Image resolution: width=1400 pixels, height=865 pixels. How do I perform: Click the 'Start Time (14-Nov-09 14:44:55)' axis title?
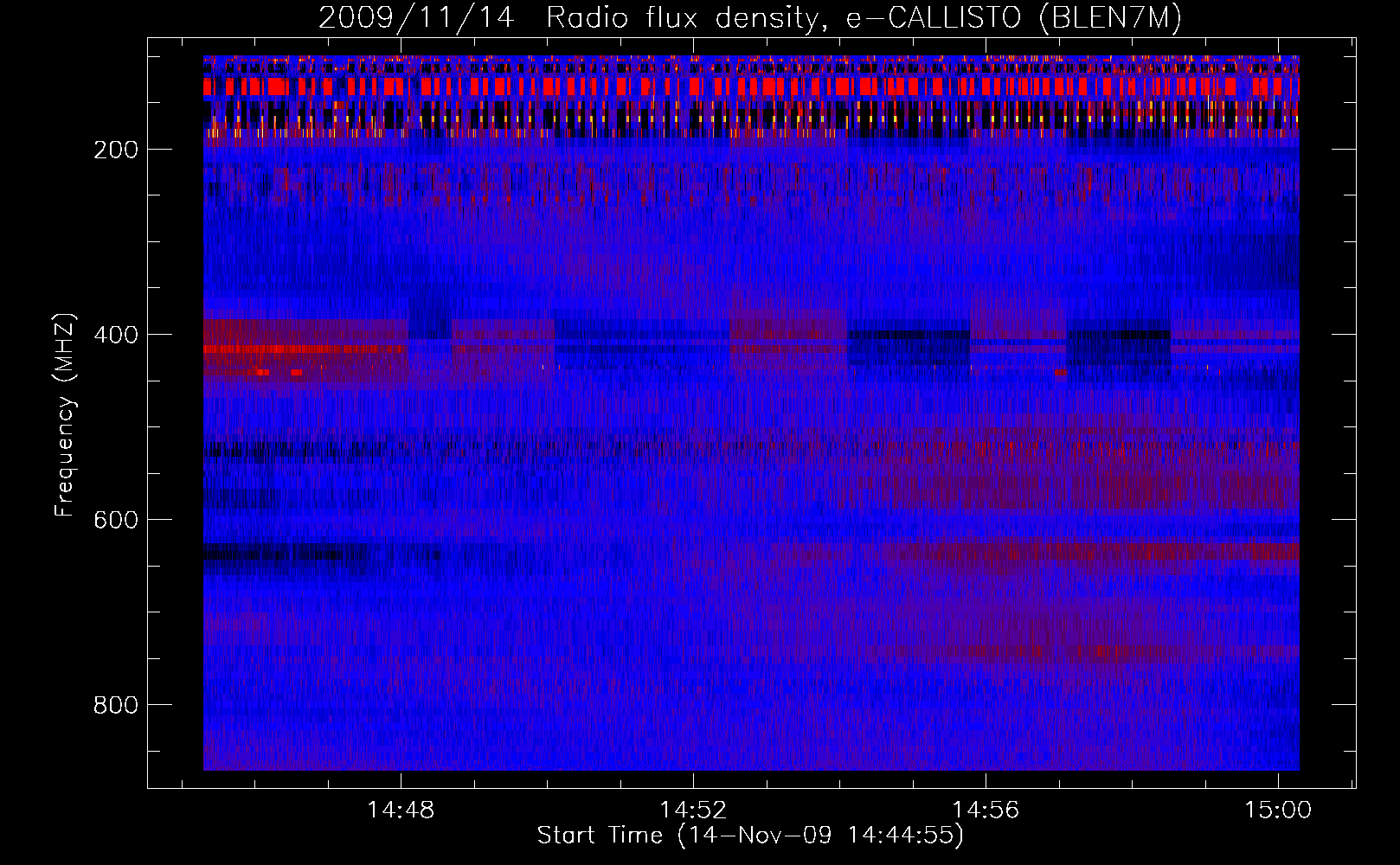click(750, 836)
